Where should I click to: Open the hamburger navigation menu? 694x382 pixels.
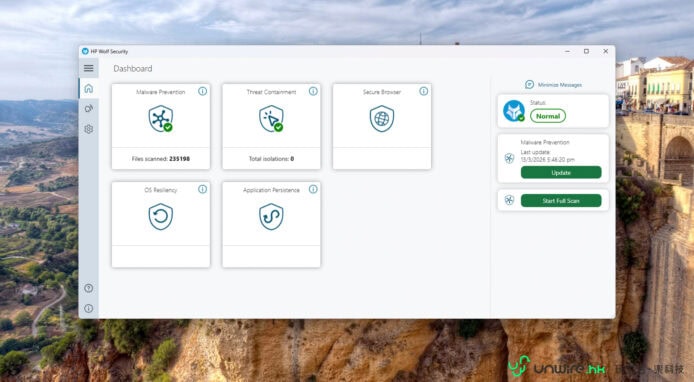(x=89, y=68)
